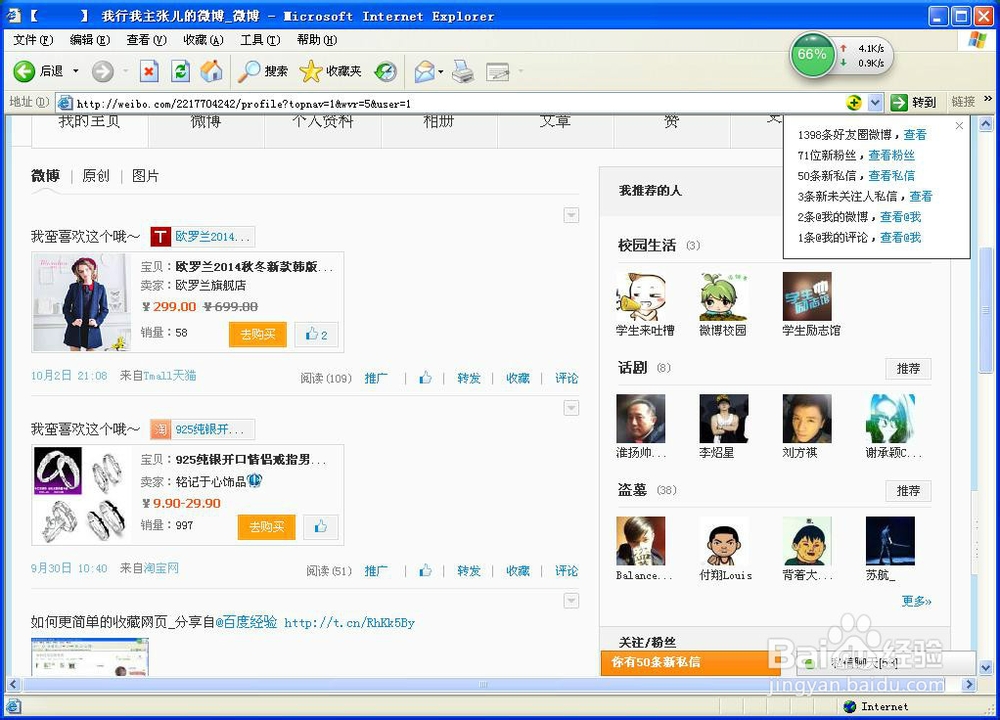Click the 转到 Go button
Viewport: 1000px width, 720px height.
point(914,102)
